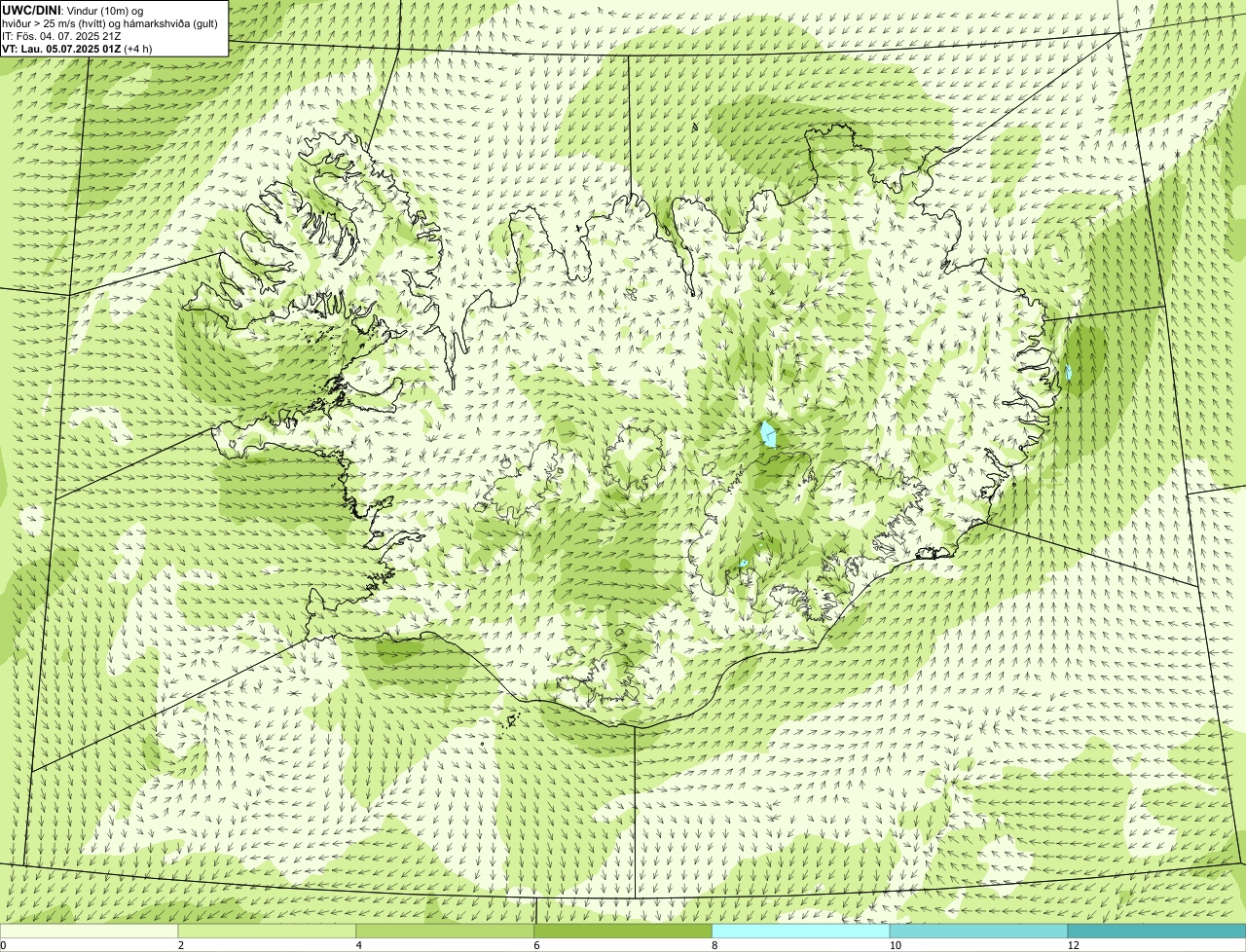Click the large cyan wind patch in central Iceland

click(x=768, y=433)
